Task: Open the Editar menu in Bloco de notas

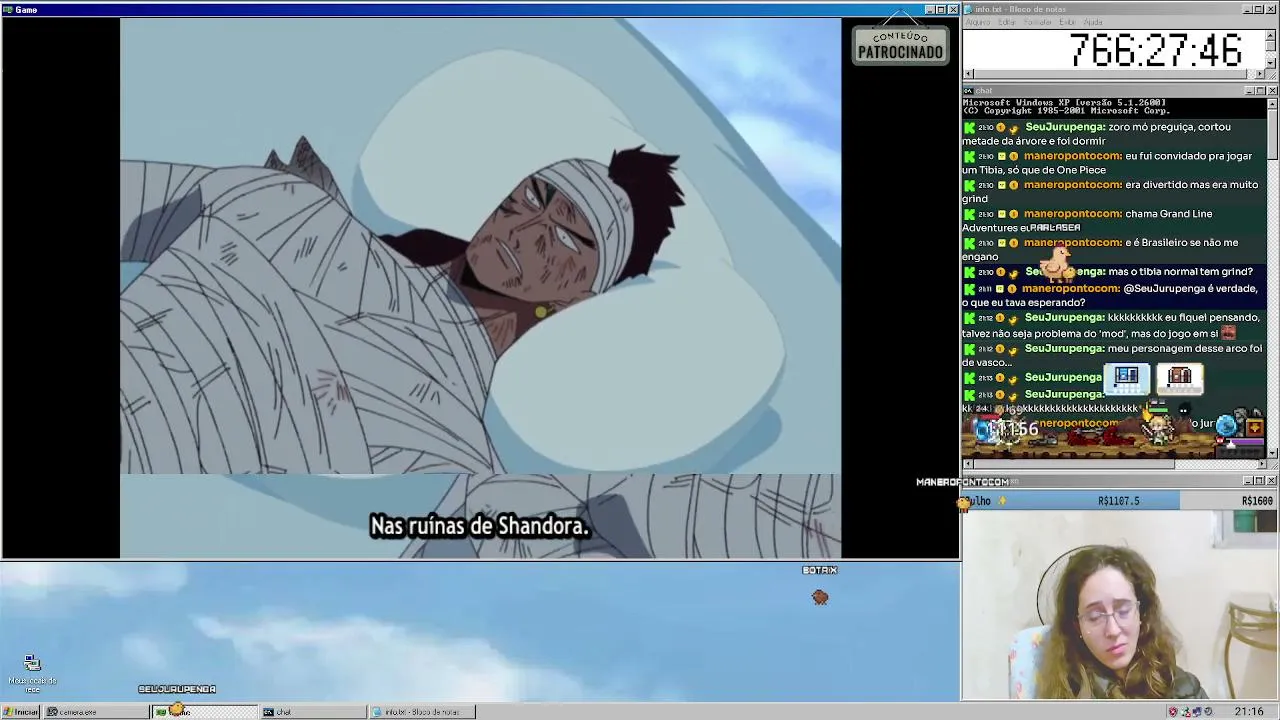Action: point(1006,22)
